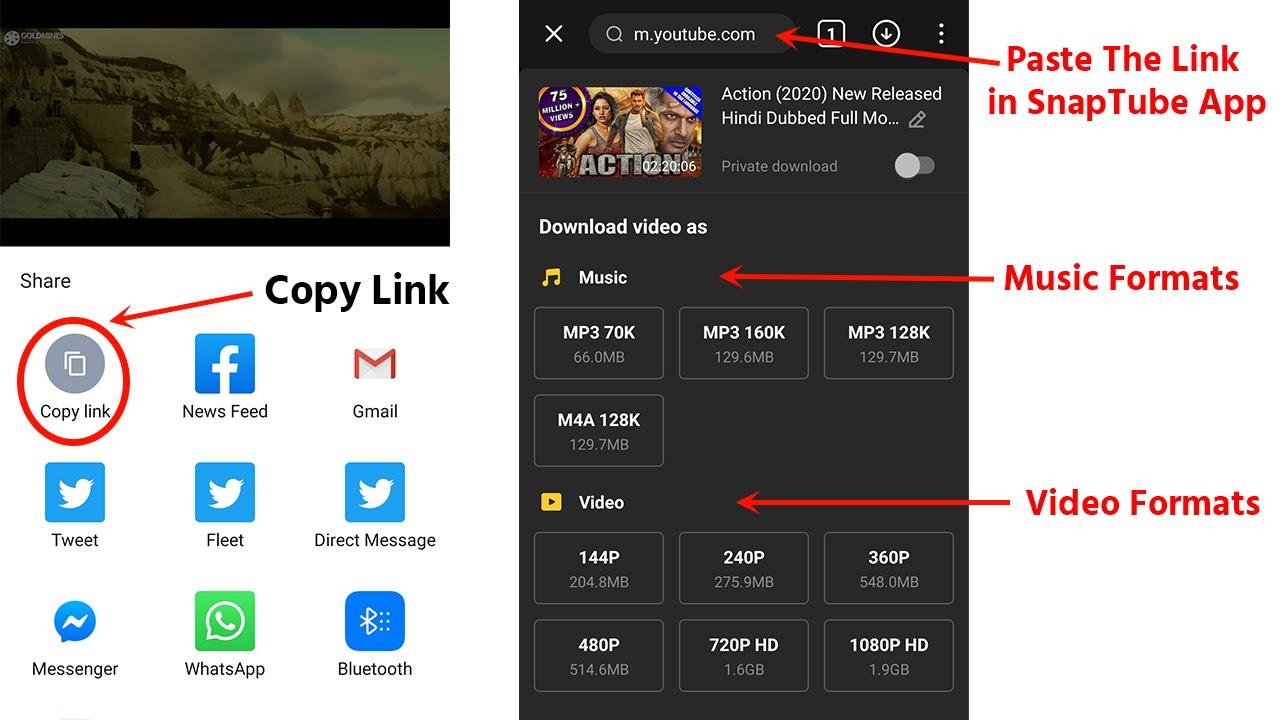Viewport: 1280px width, 720px height.
Task: Tap the Copy link icon
Action: 75,364
